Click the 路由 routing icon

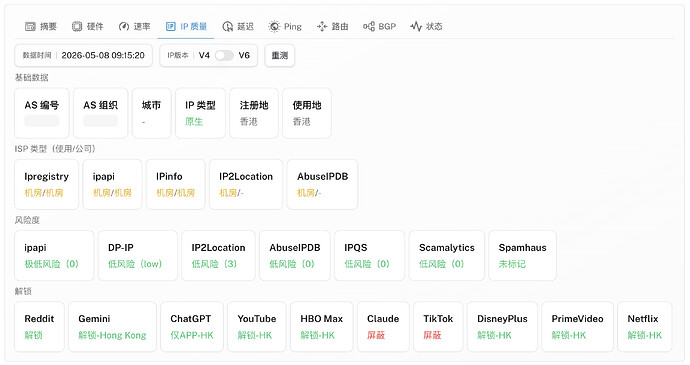point(322,26)
